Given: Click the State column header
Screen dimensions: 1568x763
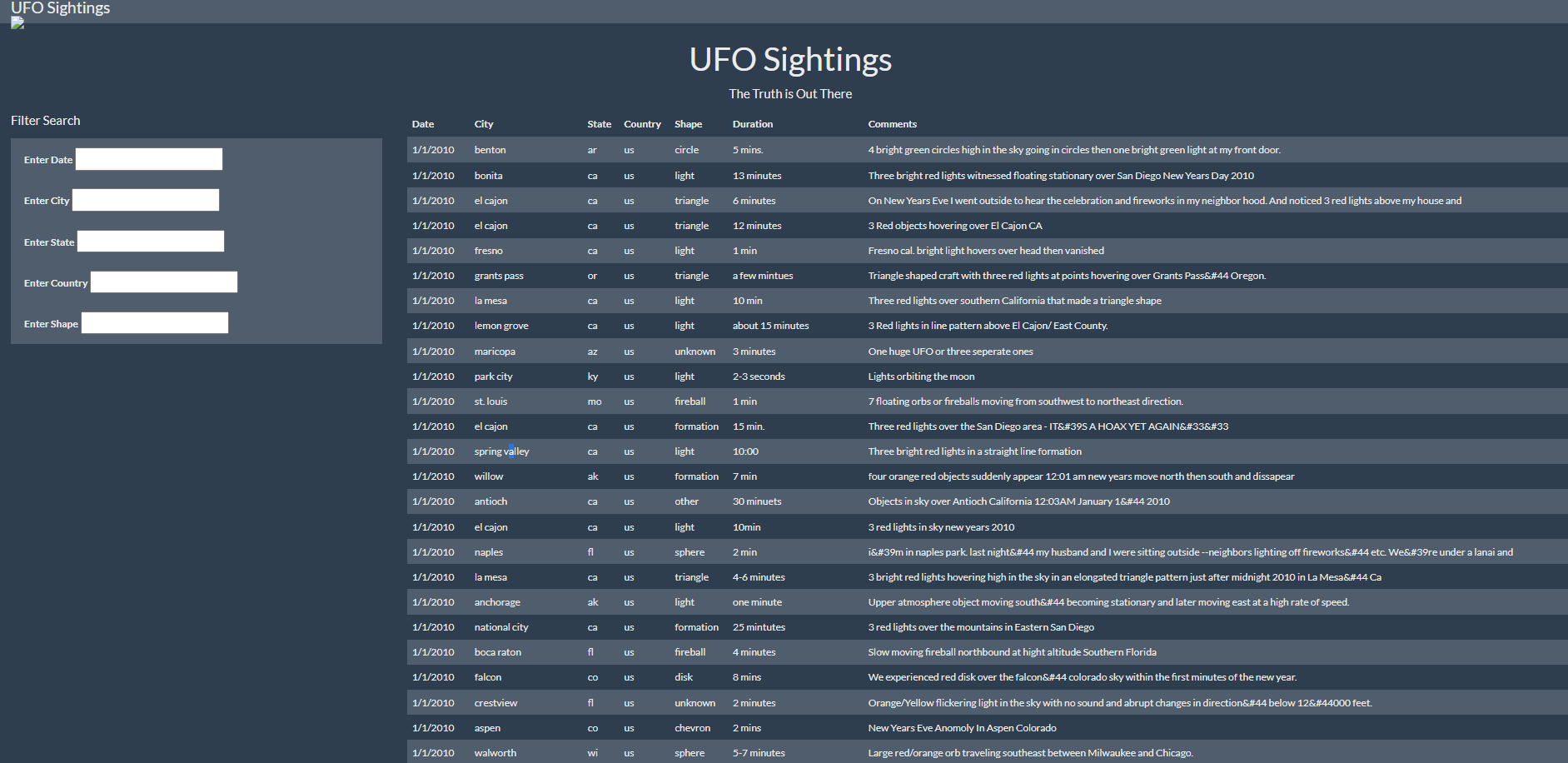Looking at the screenshot, I should click(599, 123).
